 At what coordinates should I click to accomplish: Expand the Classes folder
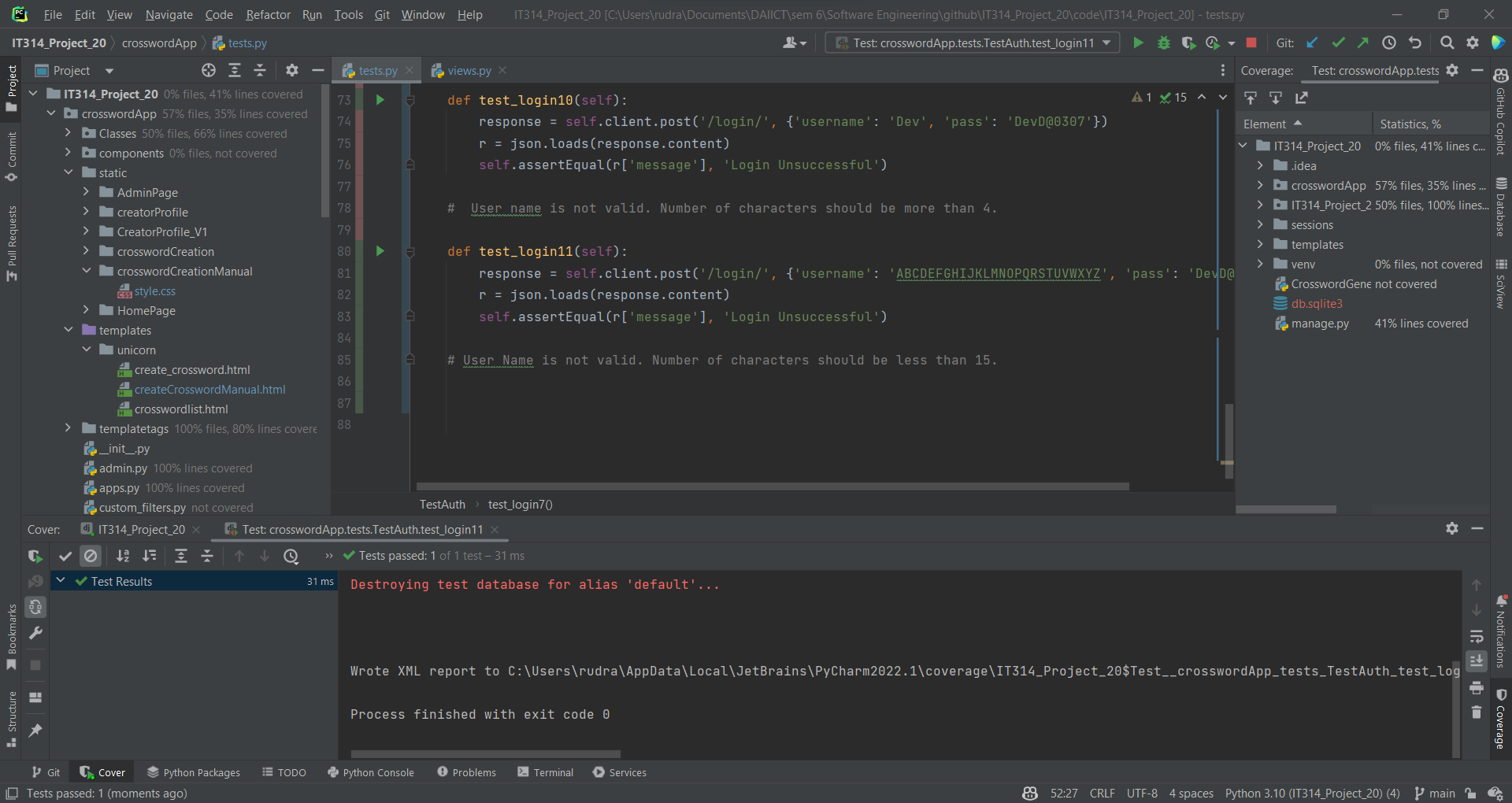pos(68,133)
